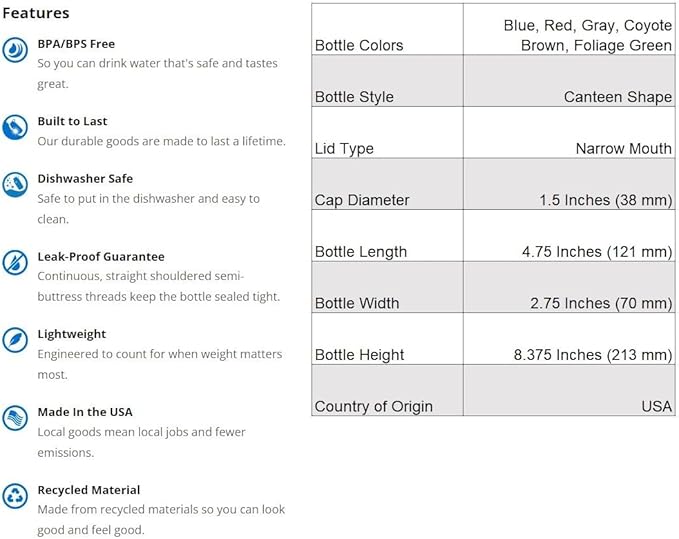
Task: Click the 4.75 Inches bottle length value
Action: point(596,252)
